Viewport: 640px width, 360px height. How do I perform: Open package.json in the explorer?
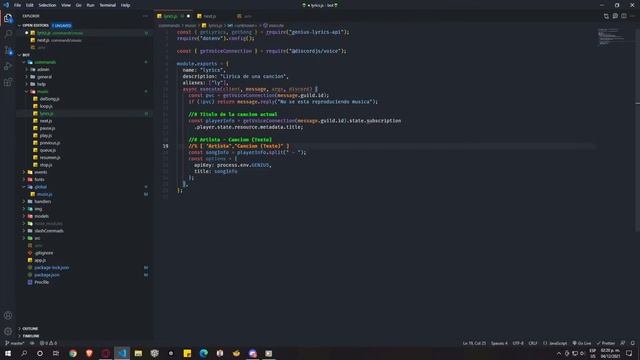[x=47, y=275]
